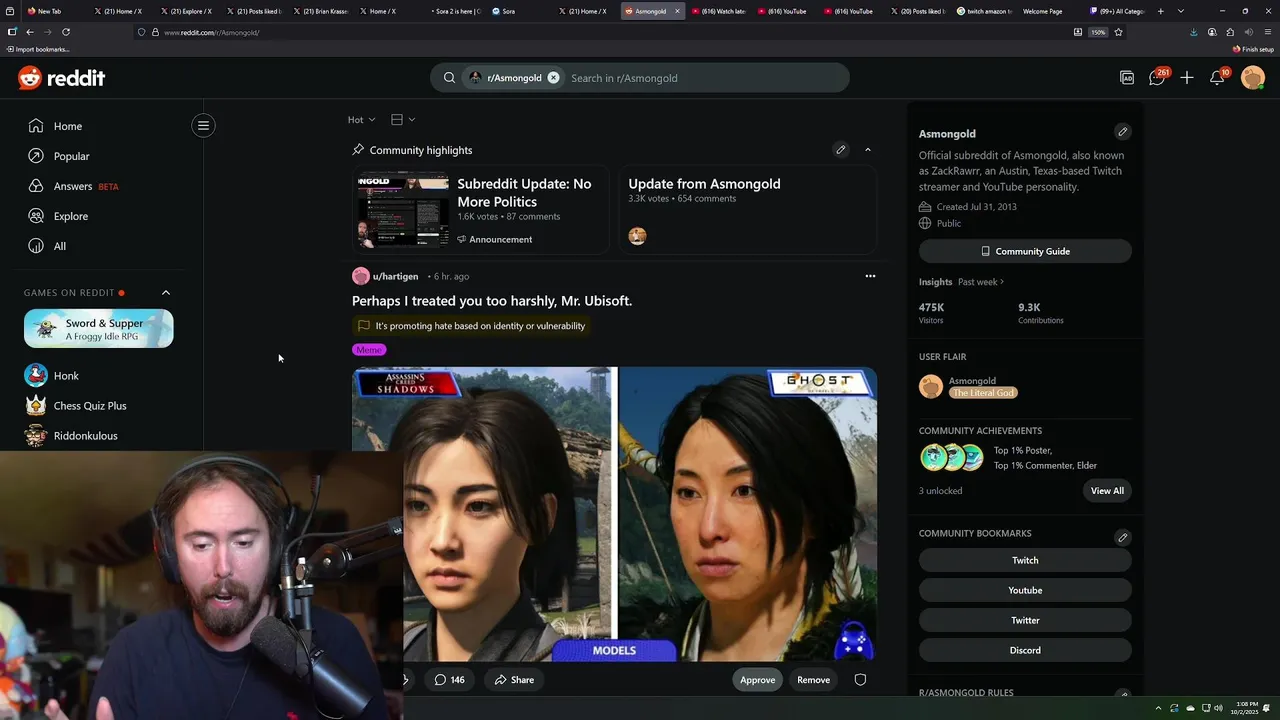Open notifications bell icon

(x=1217, y=77)
